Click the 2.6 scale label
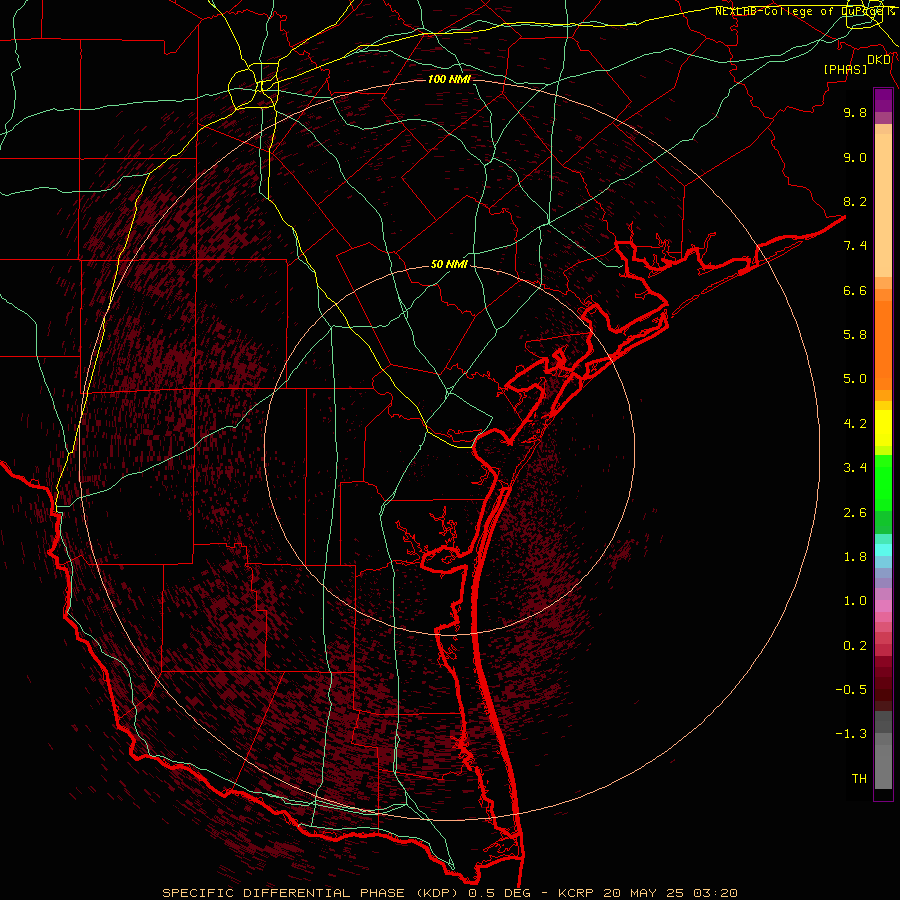The height and width of the screenshot is (900, 900). point(855,513)
